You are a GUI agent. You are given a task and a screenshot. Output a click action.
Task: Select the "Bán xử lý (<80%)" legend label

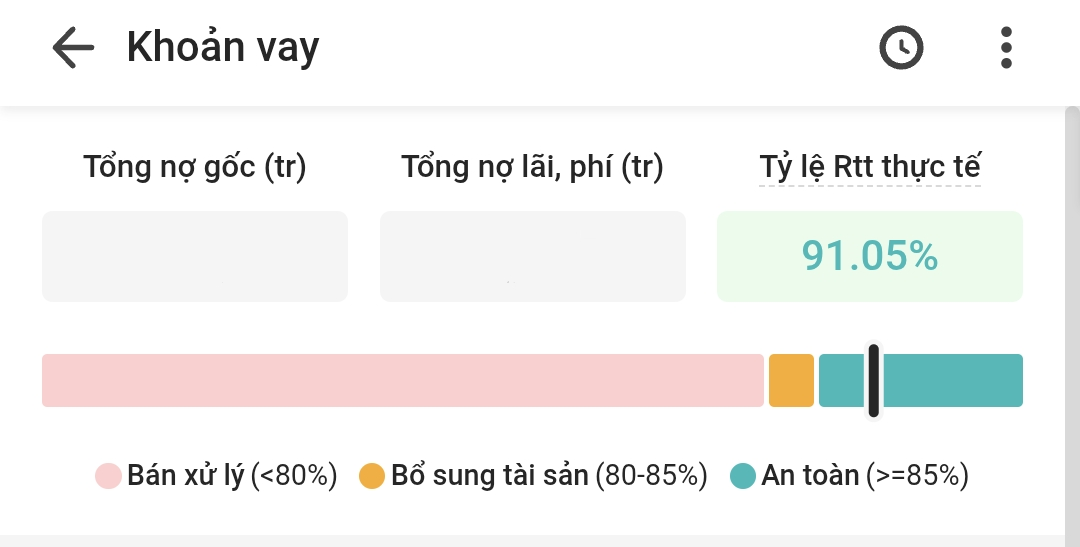click(232, 476)
